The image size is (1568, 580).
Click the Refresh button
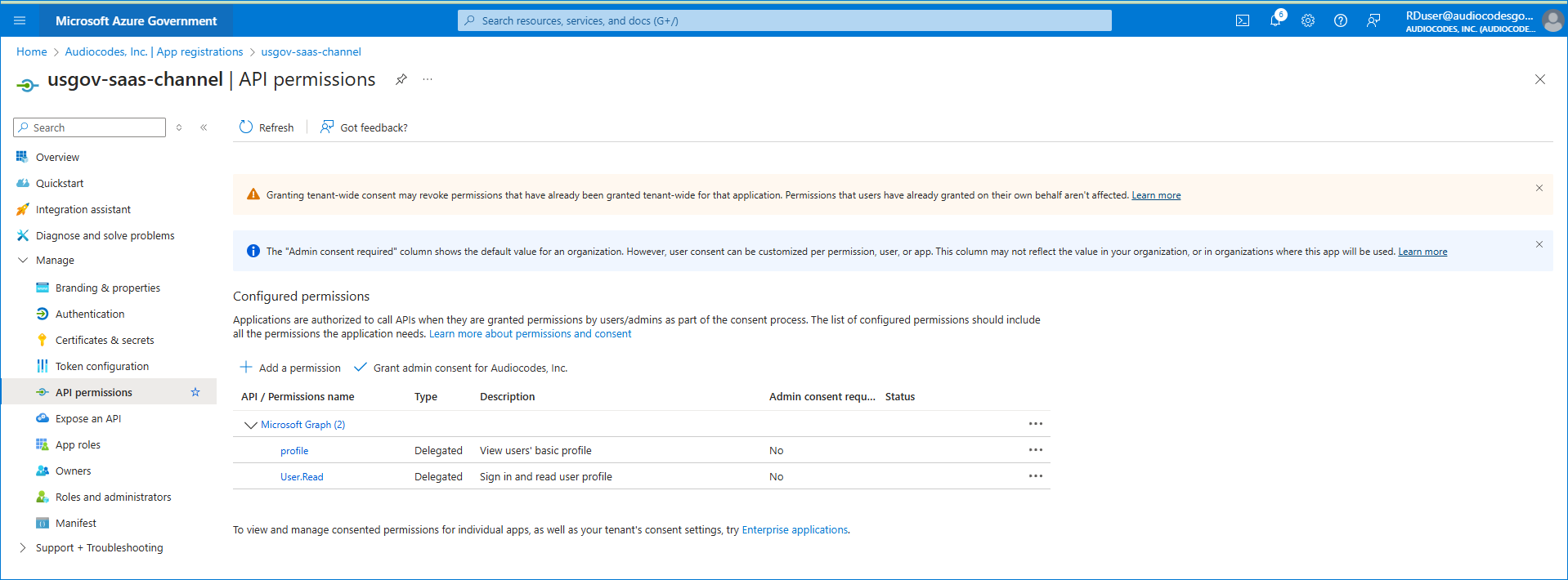267,127
